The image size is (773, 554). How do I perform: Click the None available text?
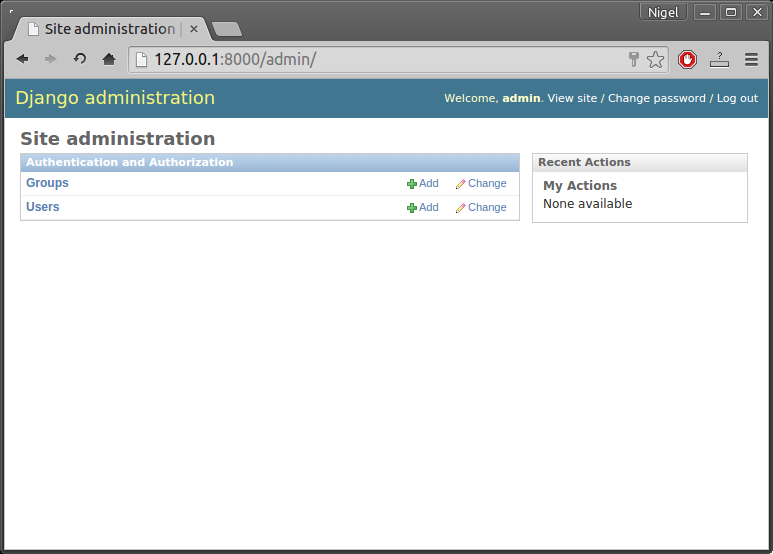pos(587,204)
